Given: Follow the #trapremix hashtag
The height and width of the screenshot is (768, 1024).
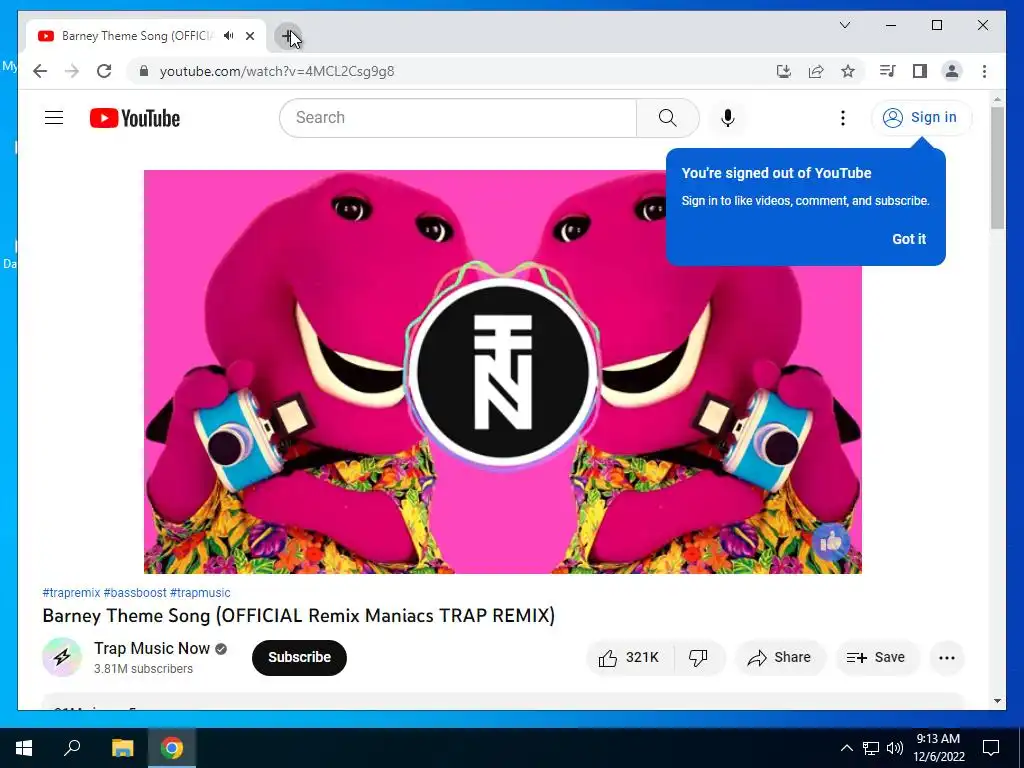Looking at the screenshot, I should pyautogui.click(x=71, y=593).
